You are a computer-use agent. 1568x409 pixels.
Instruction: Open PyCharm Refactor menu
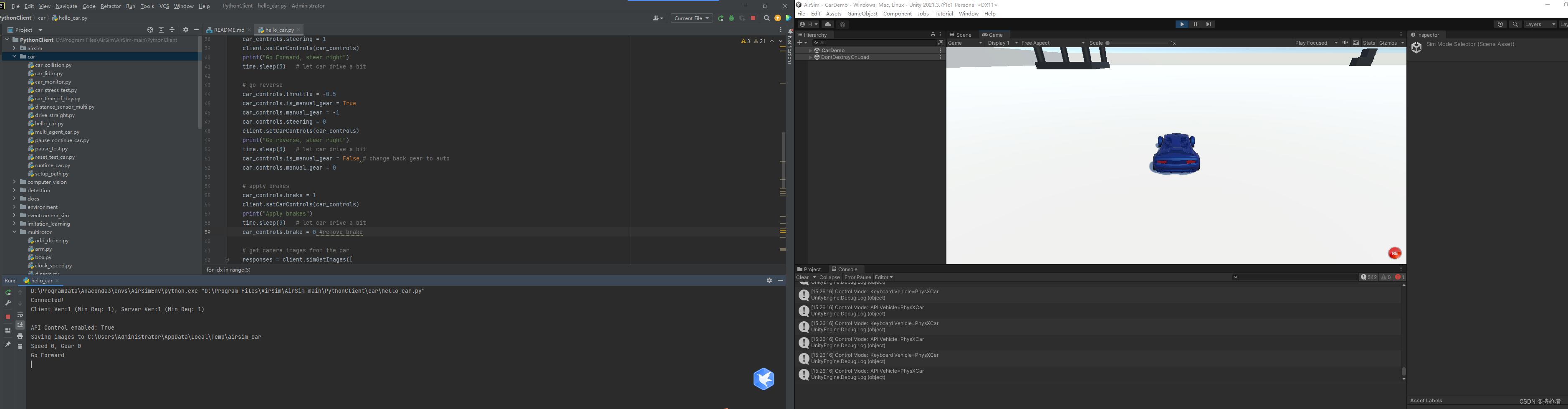click(110, 6)
